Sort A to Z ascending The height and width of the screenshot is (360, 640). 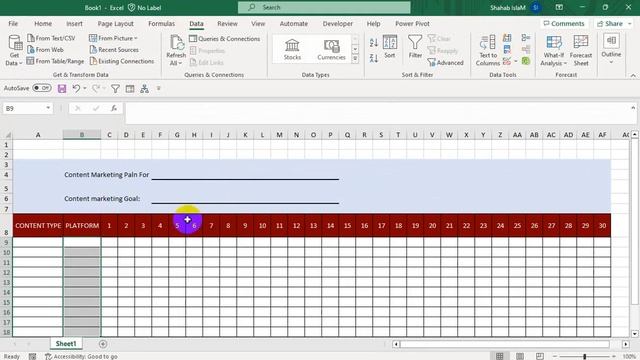pyautogui.click(x=373, y=42)
